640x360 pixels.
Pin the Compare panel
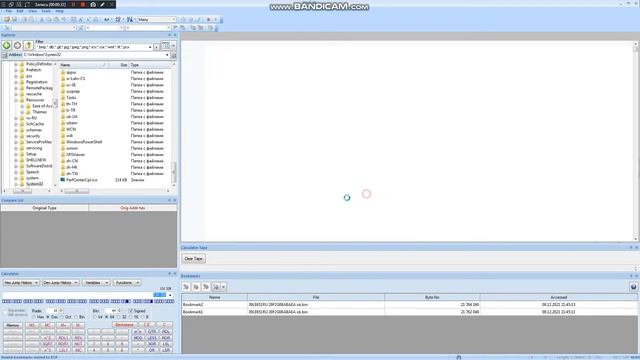(170, 200)
